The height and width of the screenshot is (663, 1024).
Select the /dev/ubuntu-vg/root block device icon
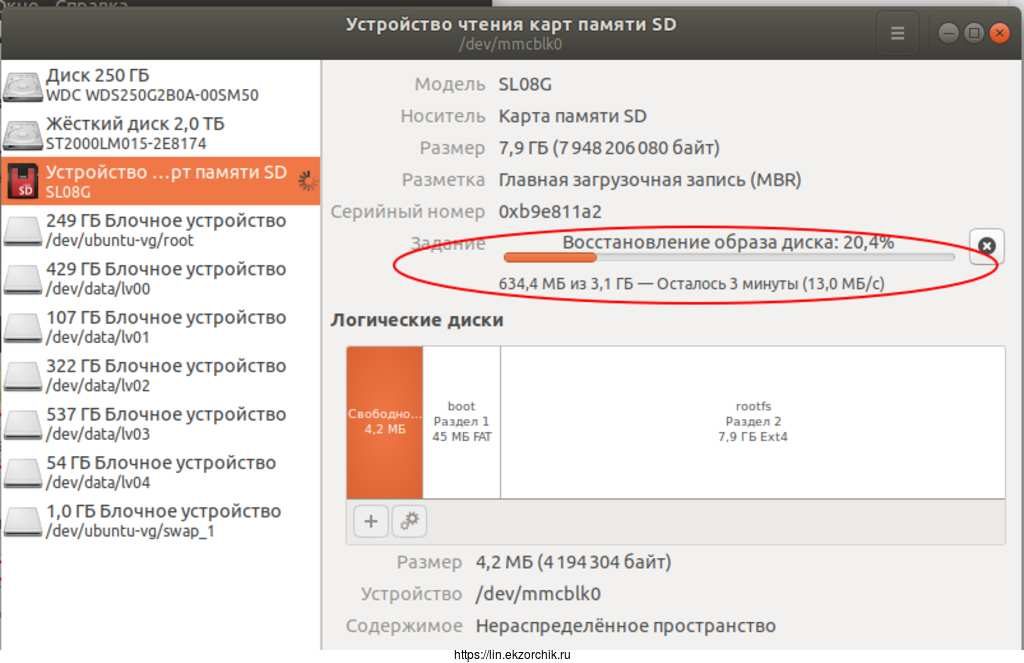pos(22,231)
